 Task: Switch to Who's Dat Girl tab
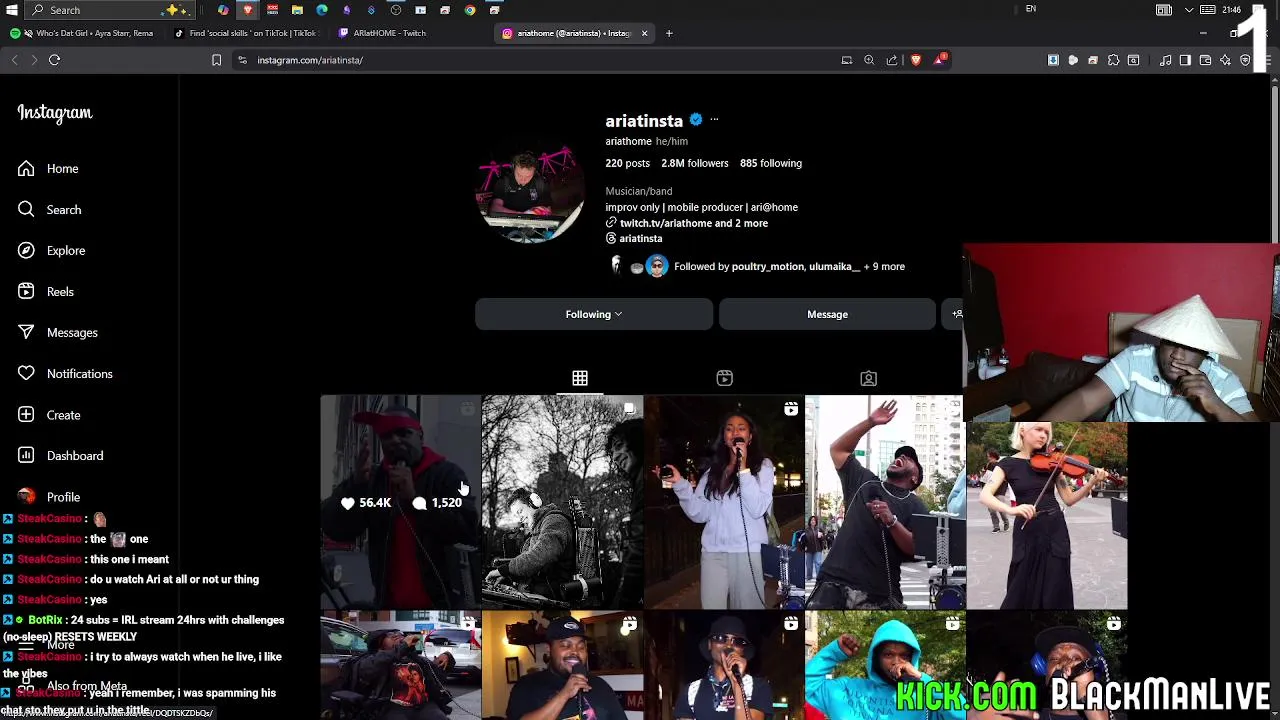(x=84, y=33)
